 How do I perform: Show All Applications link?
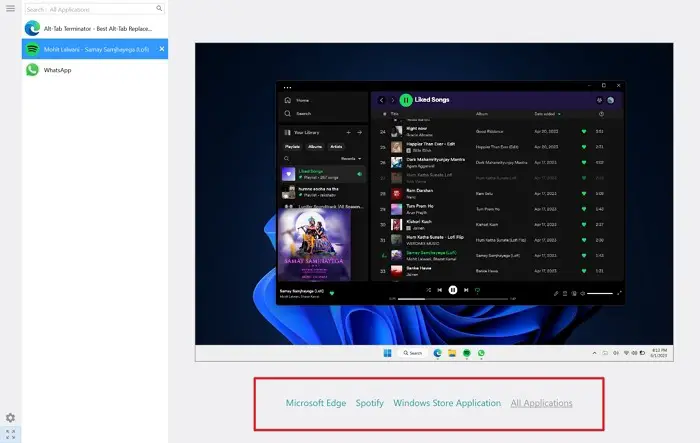click(x=541, y=403)
